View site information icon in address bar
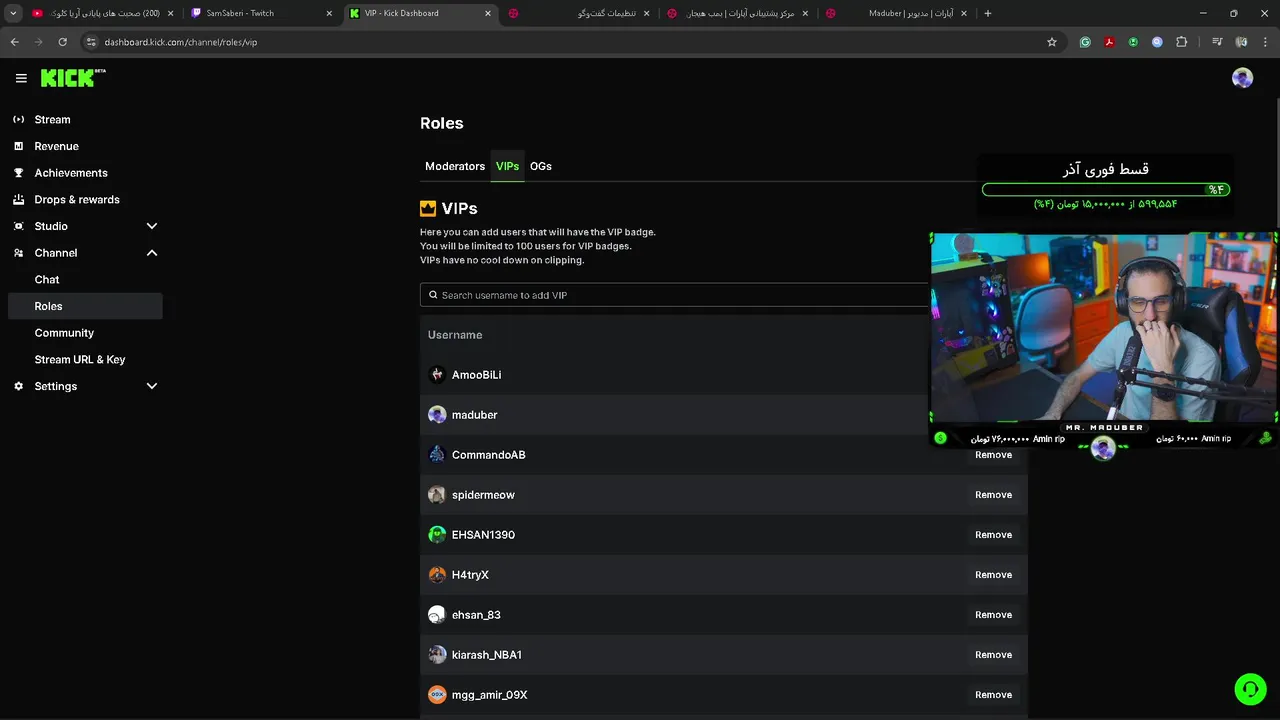Screen dimensions: 1280x720 [x=91, y=42]
